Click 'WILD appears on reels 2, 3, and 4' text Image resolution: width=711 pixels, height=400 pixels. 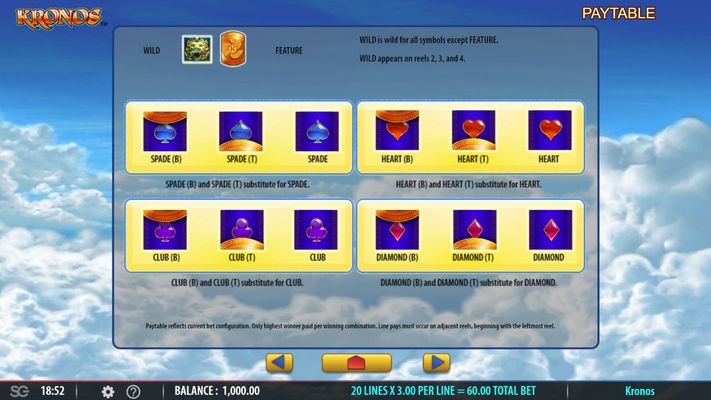coord(412,59)
